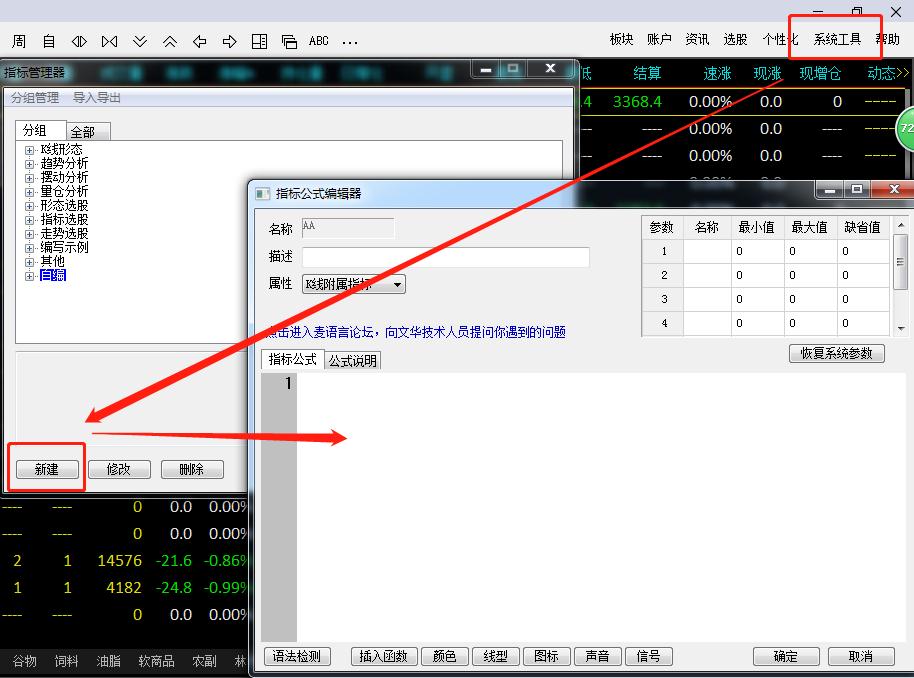Click the right arrow forward icon
The image size is (914, 678).
coord(230,41)
